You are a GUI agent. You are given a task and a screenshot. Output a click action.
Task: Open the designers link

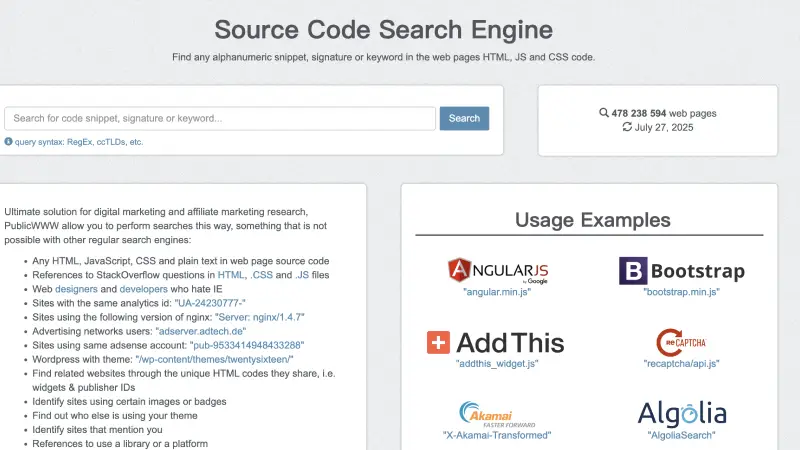point(76,289)
